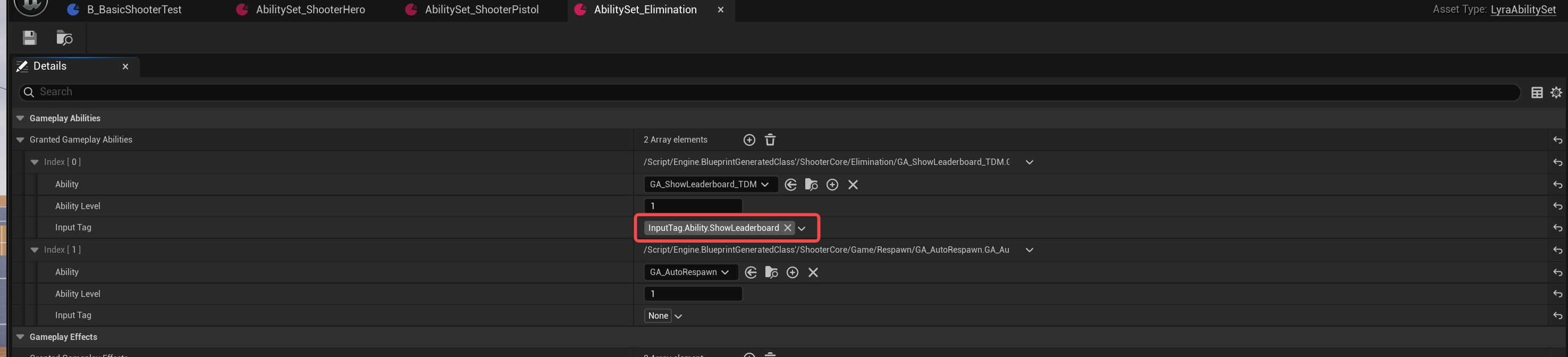
Task: Open the None input tag dropdown
Action: click(678, 316)
